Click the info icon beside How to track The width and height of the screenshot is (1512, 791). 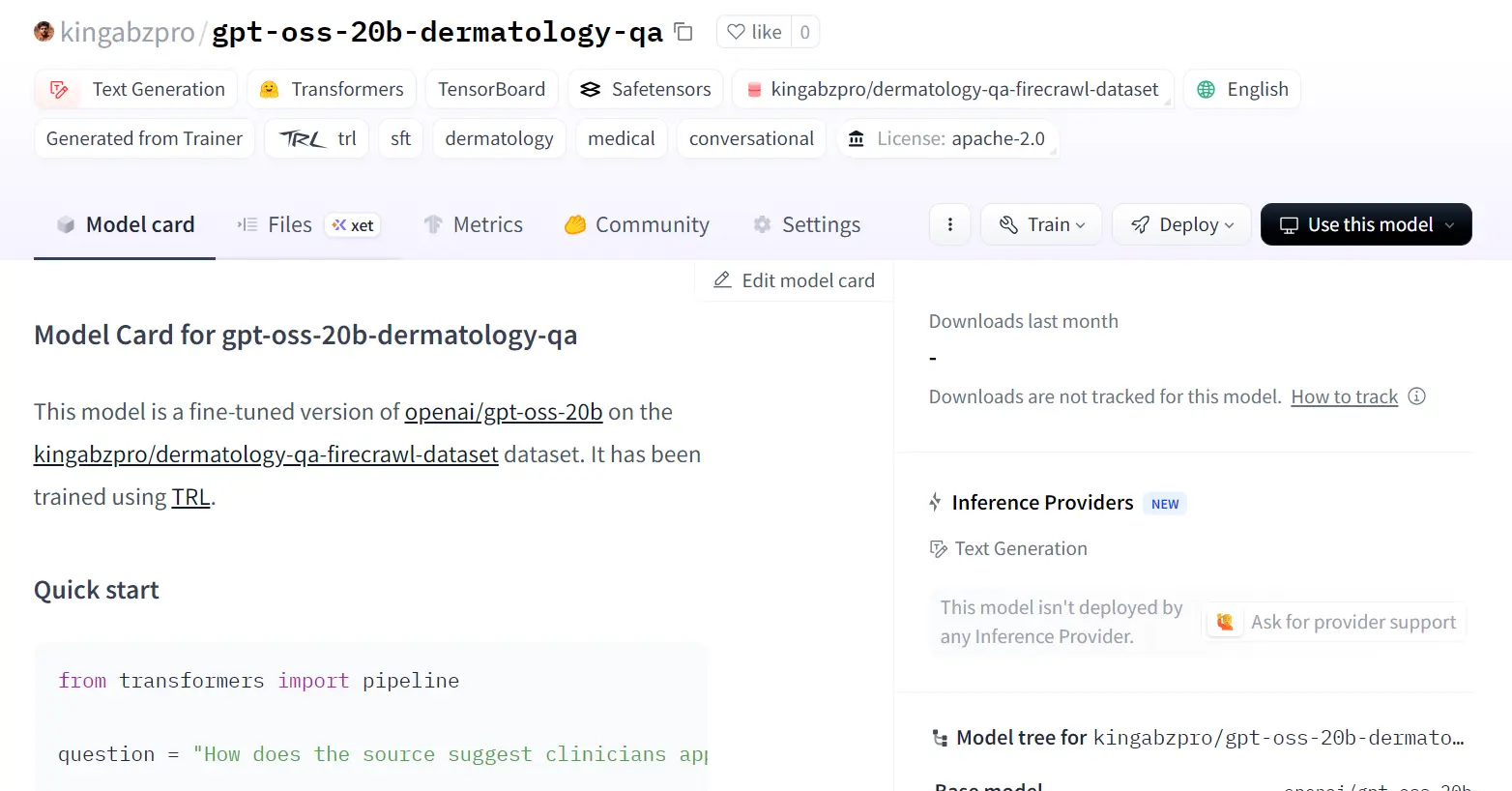[x=1416, y=396]
